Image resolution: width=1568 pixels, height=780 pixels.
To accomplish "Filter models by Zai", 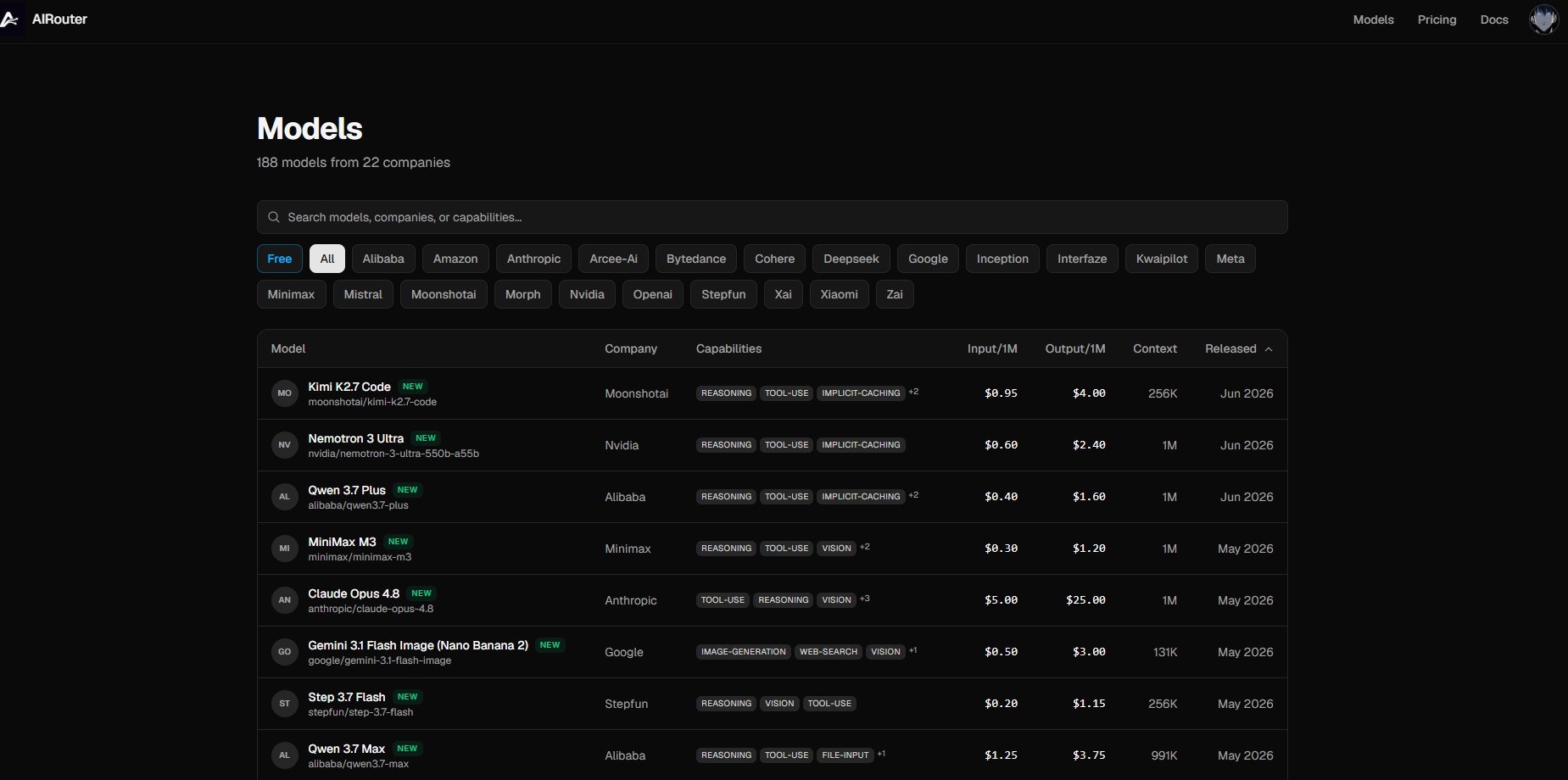I will [x=895, y=294].
